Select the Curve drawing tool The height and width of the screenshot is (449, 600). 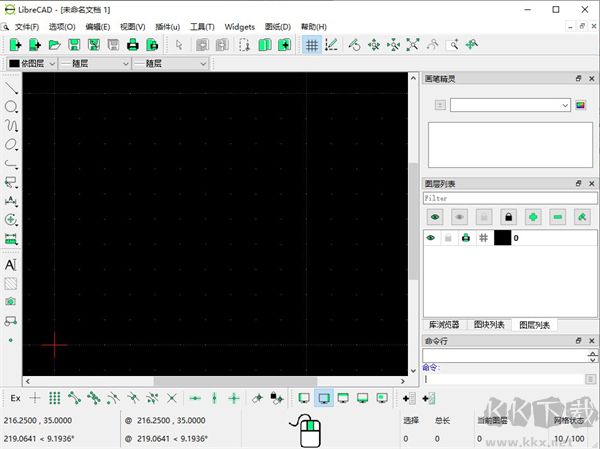click(11, 126)
